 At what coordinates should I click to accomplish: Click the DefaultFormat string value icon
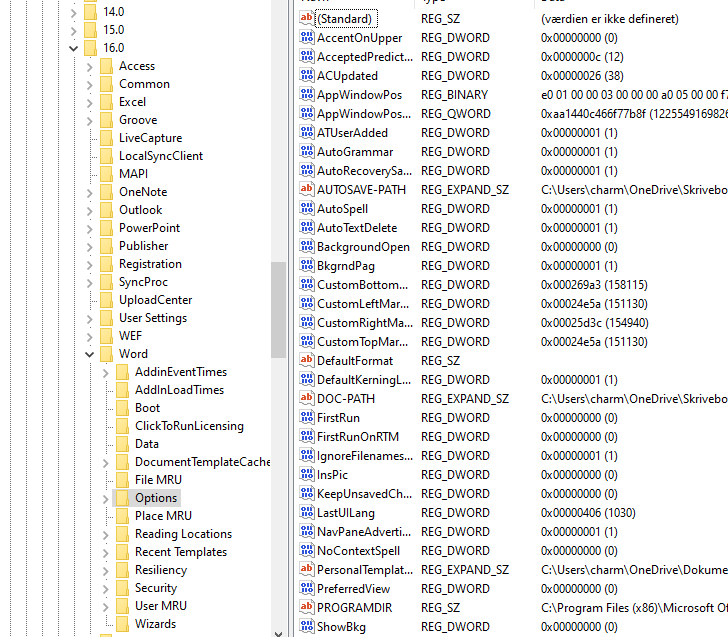point(306,360)
